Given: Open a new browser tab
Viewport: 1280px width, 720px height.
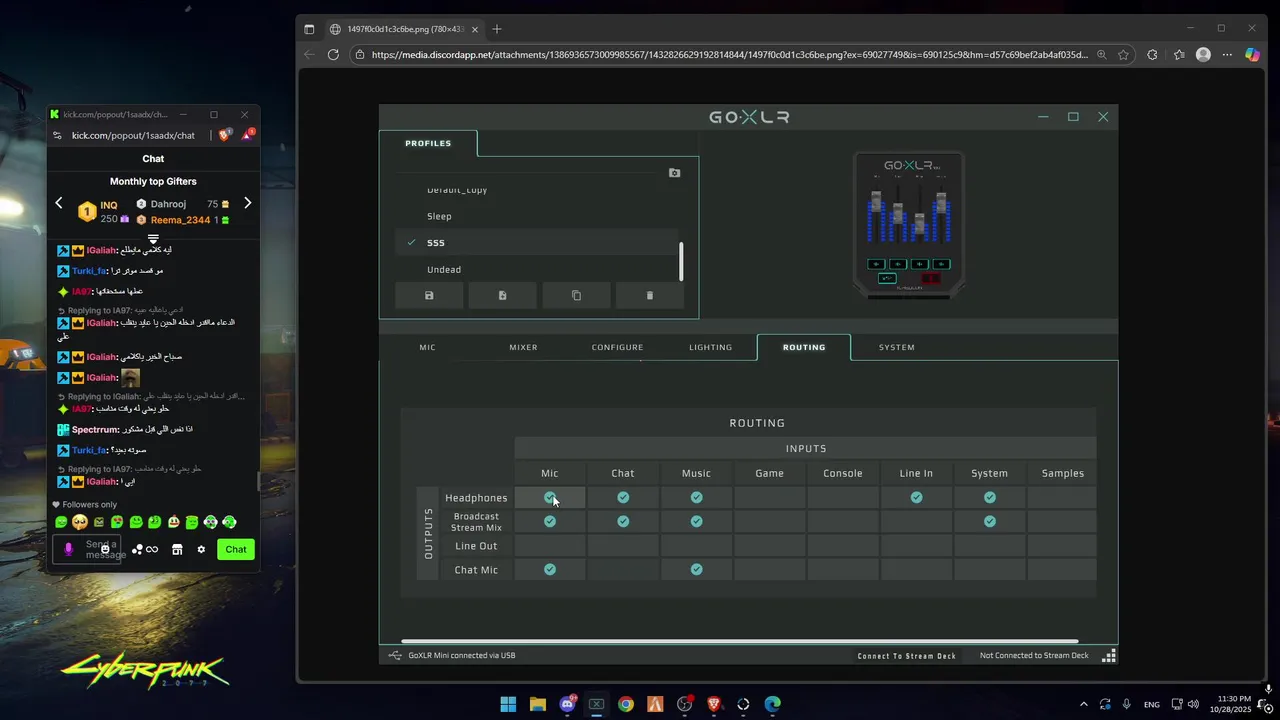Looking at the screenshot, I should [497, 29].
